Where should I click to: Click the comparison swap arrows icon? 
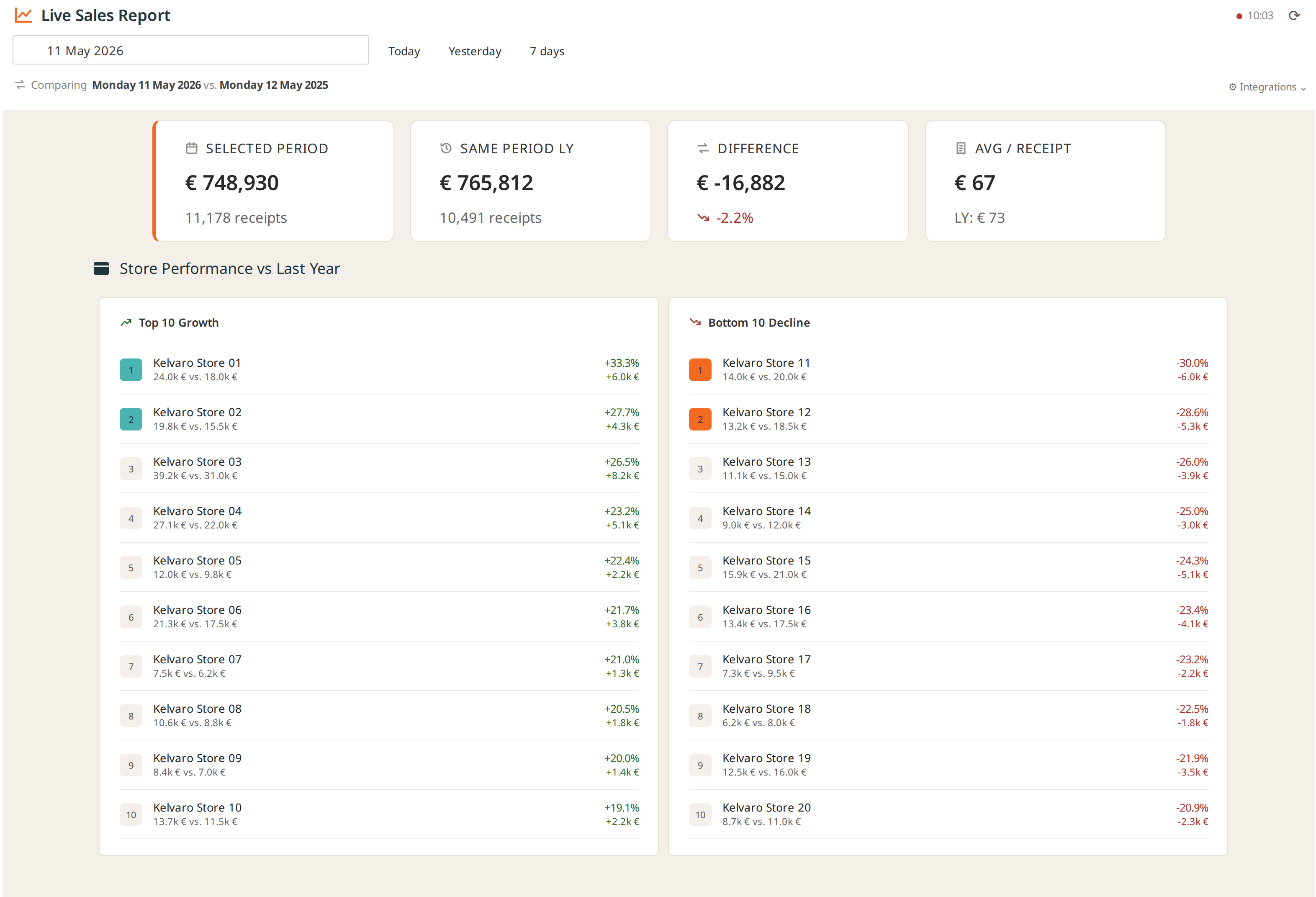pos(20,85)
